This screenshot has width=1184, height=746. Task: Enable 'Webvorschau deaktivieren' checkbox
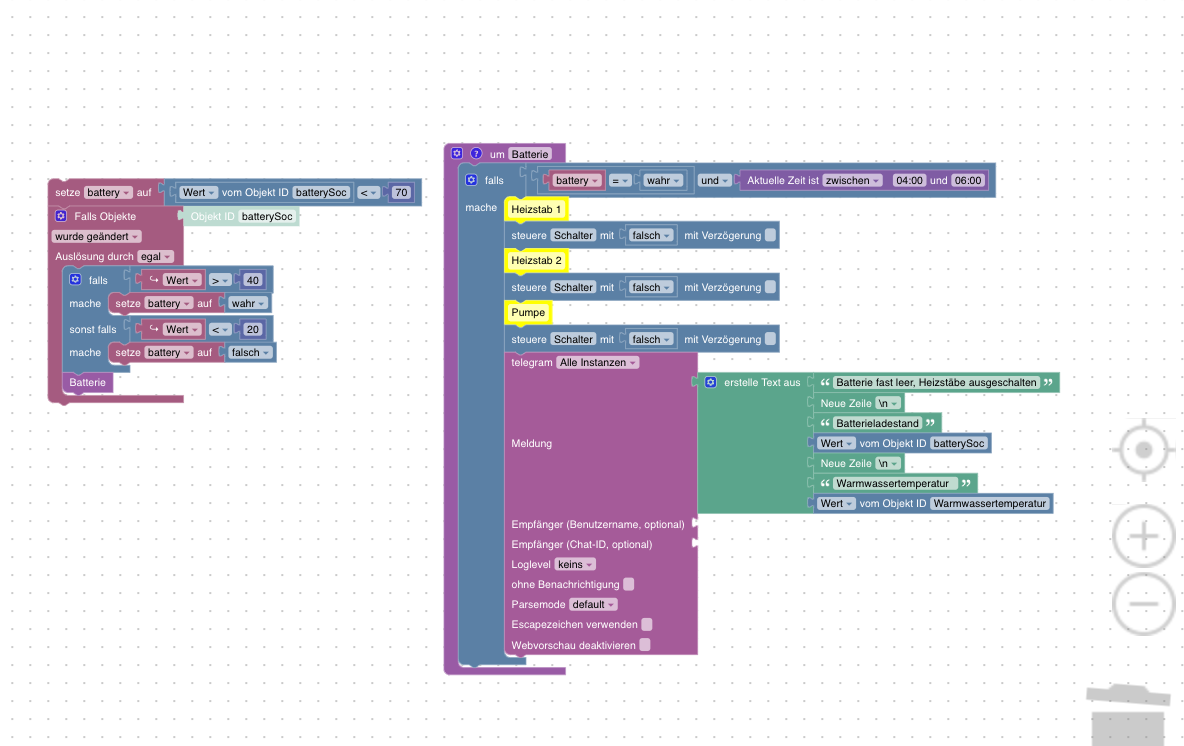(x=645, y=645)
